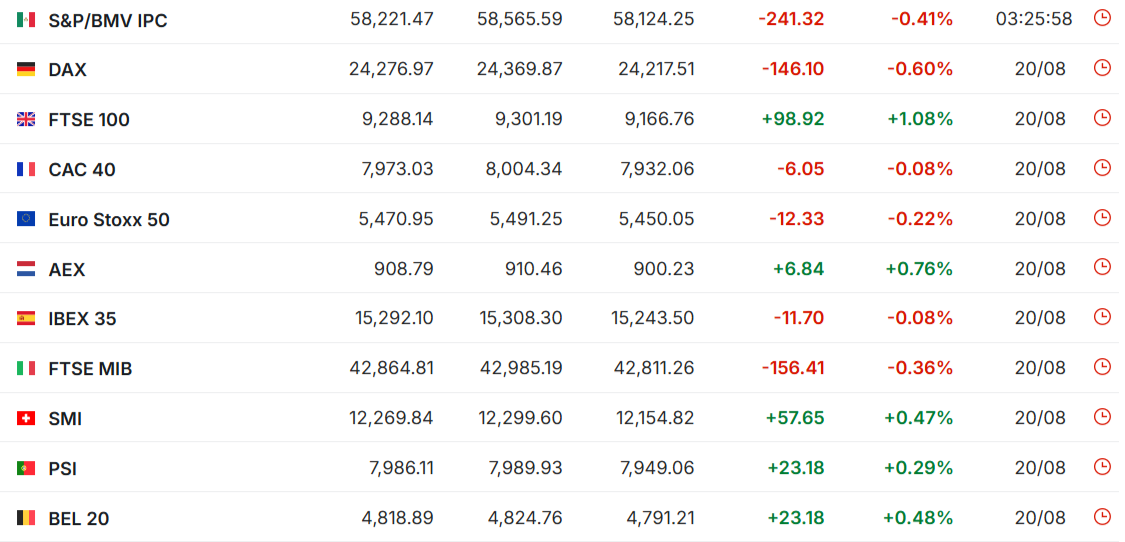Viewport: 1125px width, 542px height.
Task: Click the clock icon in the AEX row
Action: pyautogui.click(x=1101, y=267)
